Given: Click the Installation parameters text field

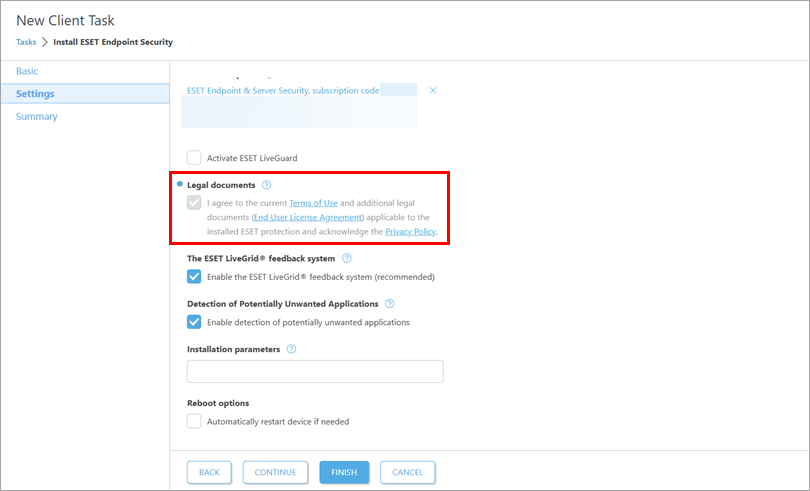Looking at the screenshot, I should click(x=315, y=372).
